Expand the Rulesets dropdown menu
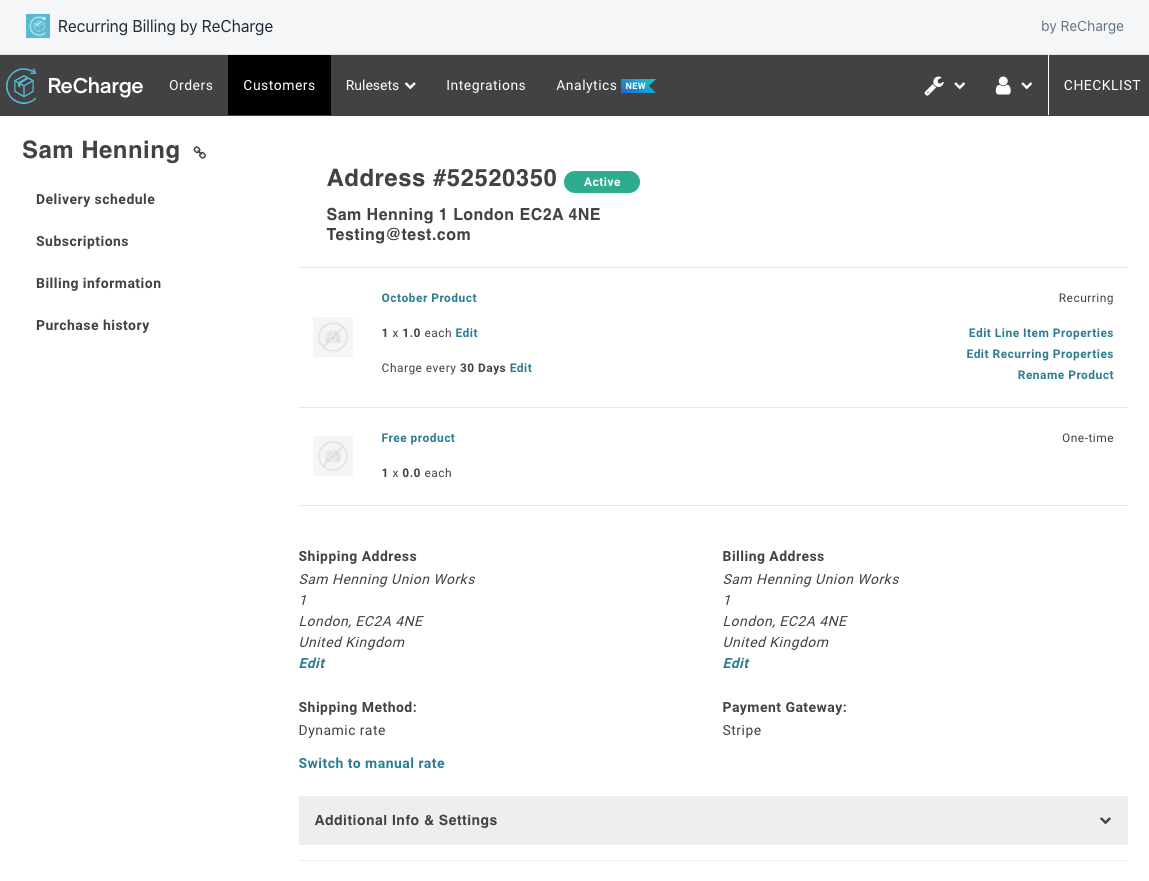Viewport: 1149px width, 881px height. coord(380,86)
